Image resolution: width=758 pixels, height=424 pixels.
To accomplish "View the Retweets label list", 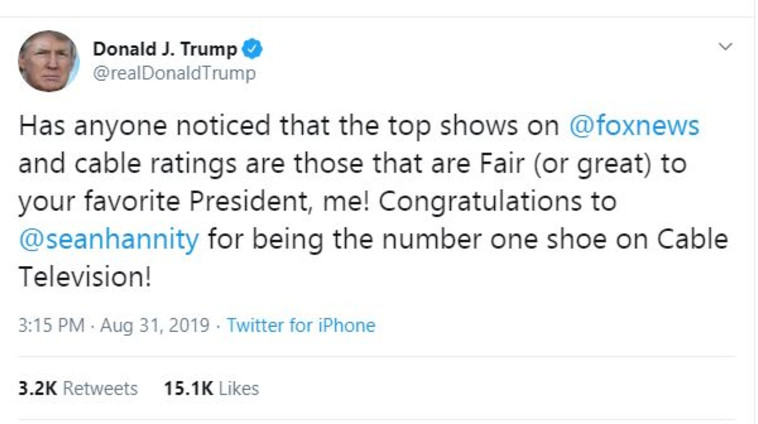I will click(100, 389).
